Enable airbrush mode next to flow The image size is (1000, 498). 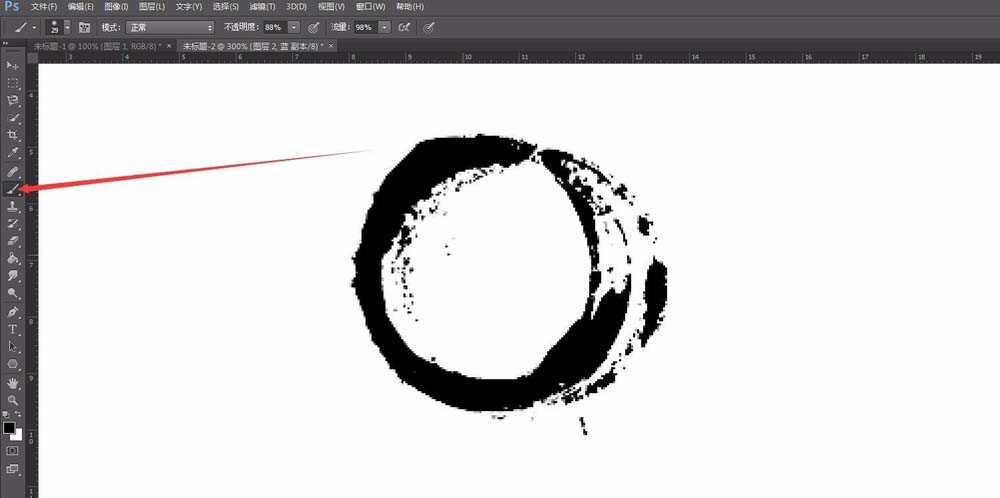pyautogui.click(x=404, y=27)
